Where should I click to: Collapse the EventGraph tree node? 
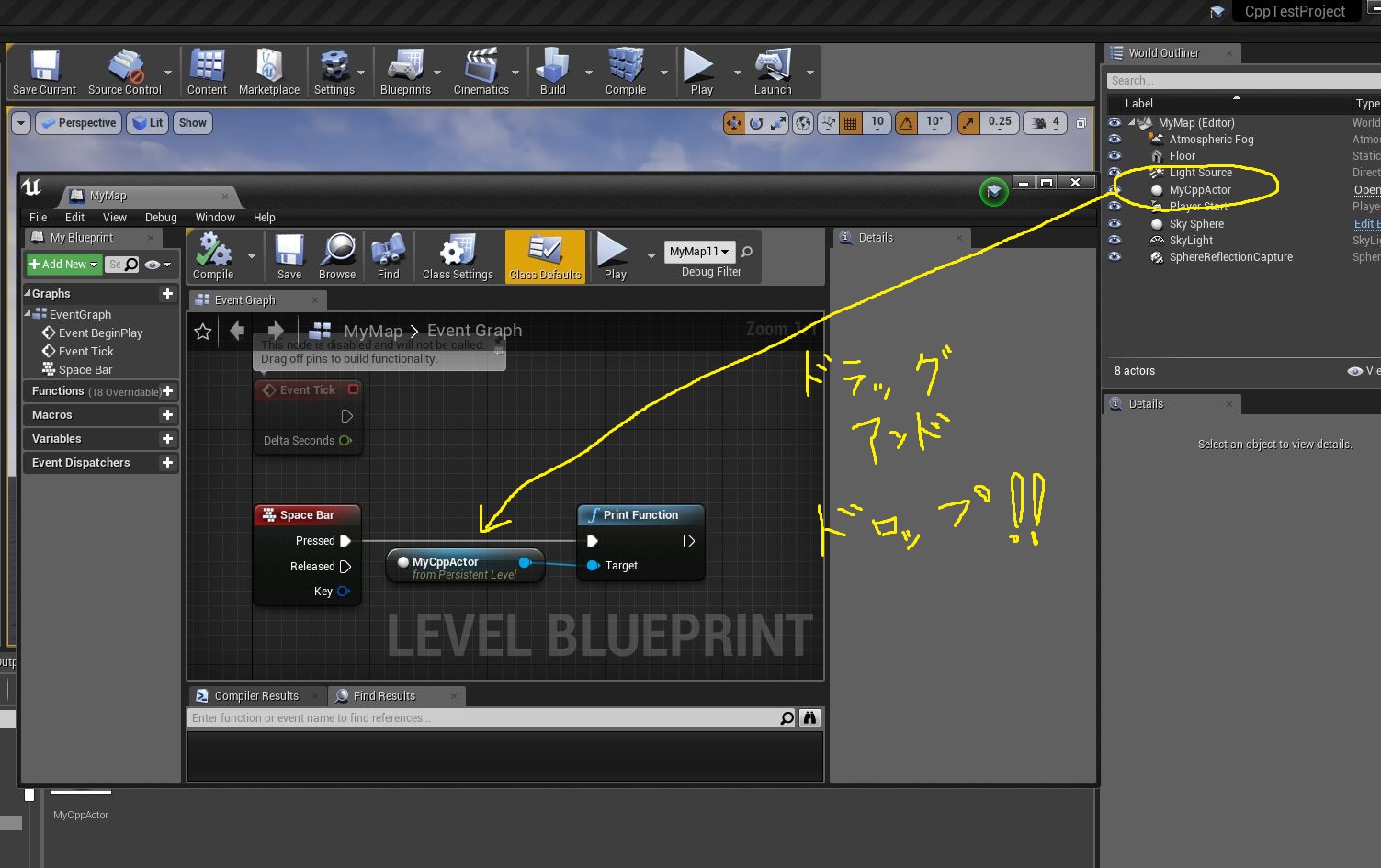point(28,314)
